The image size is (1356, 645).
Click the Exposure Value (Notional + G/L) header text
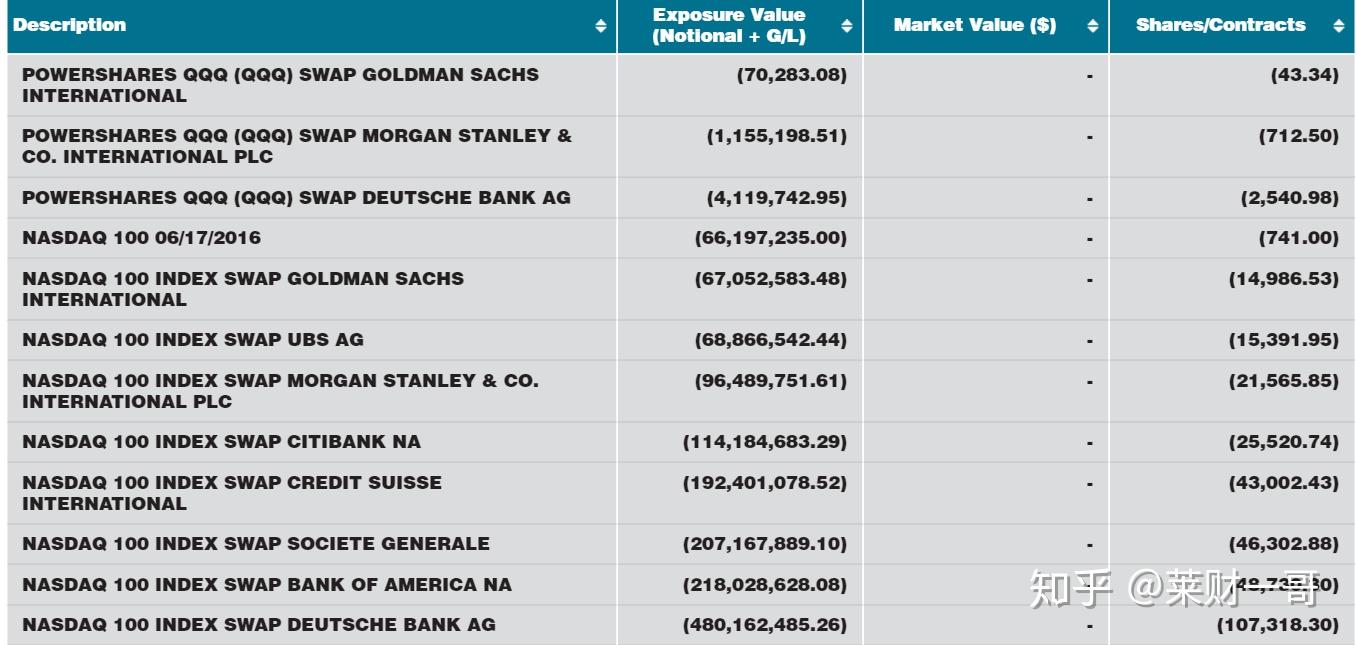[729, 25]
